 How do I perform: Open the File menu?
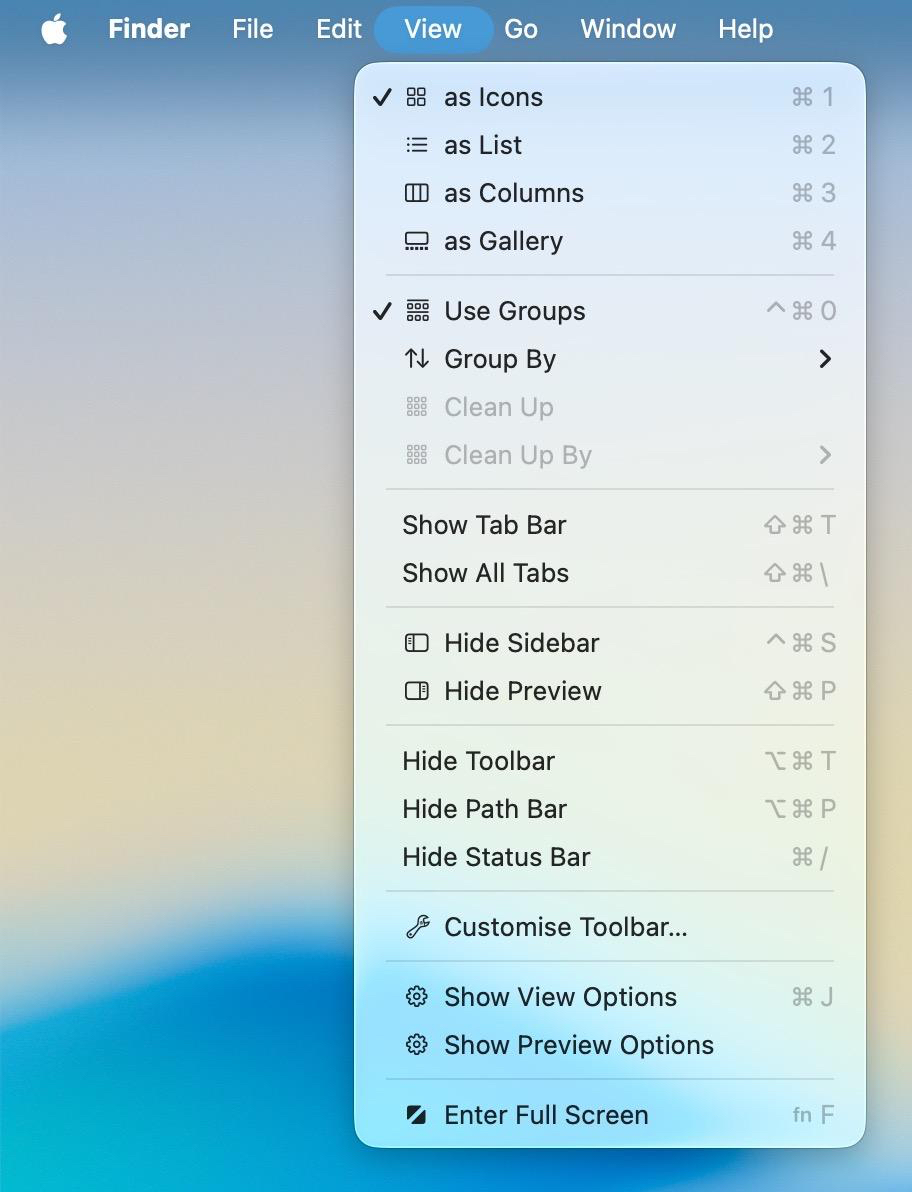[x=252, y=29]
